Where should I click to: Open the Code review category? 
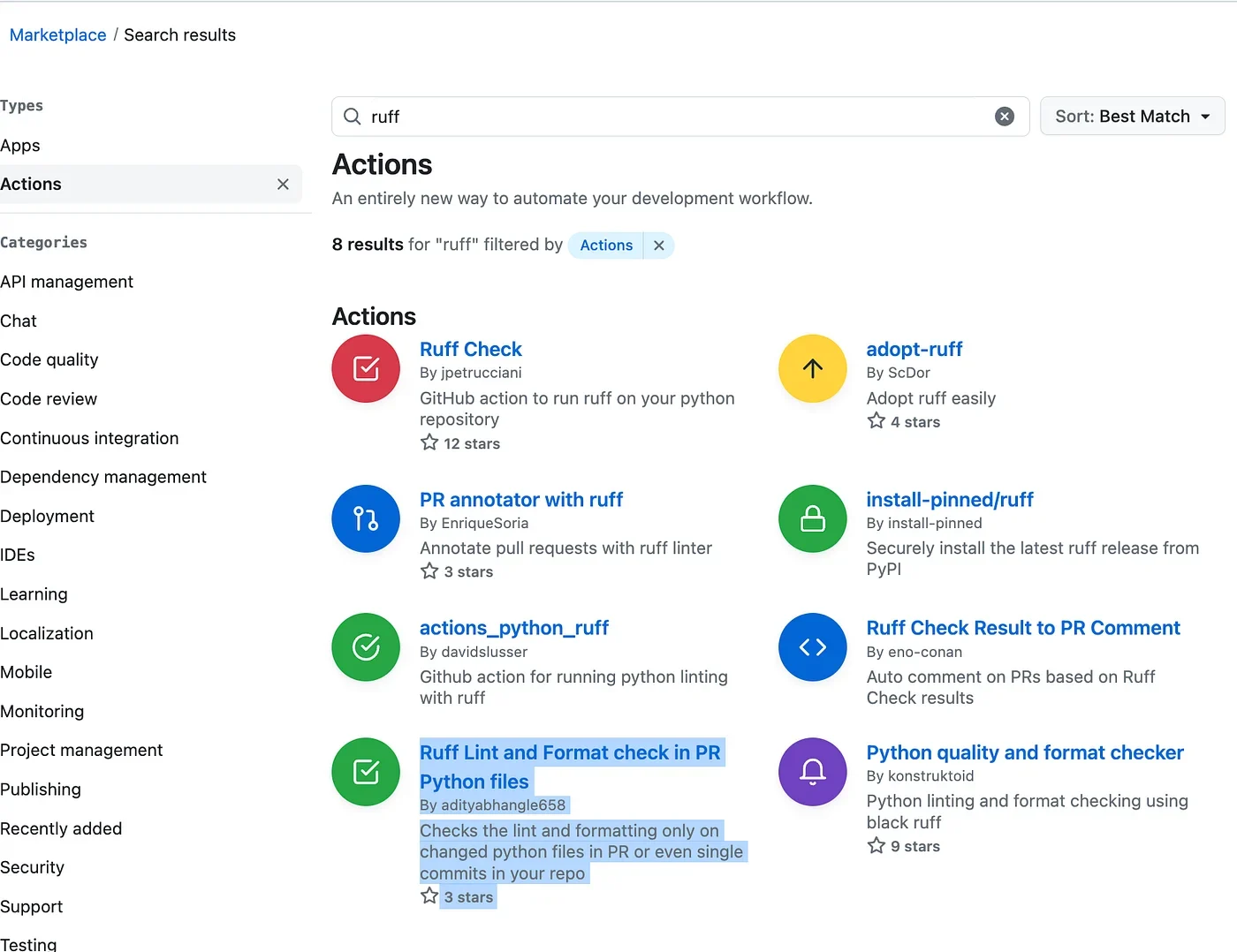tap(49, 399)
